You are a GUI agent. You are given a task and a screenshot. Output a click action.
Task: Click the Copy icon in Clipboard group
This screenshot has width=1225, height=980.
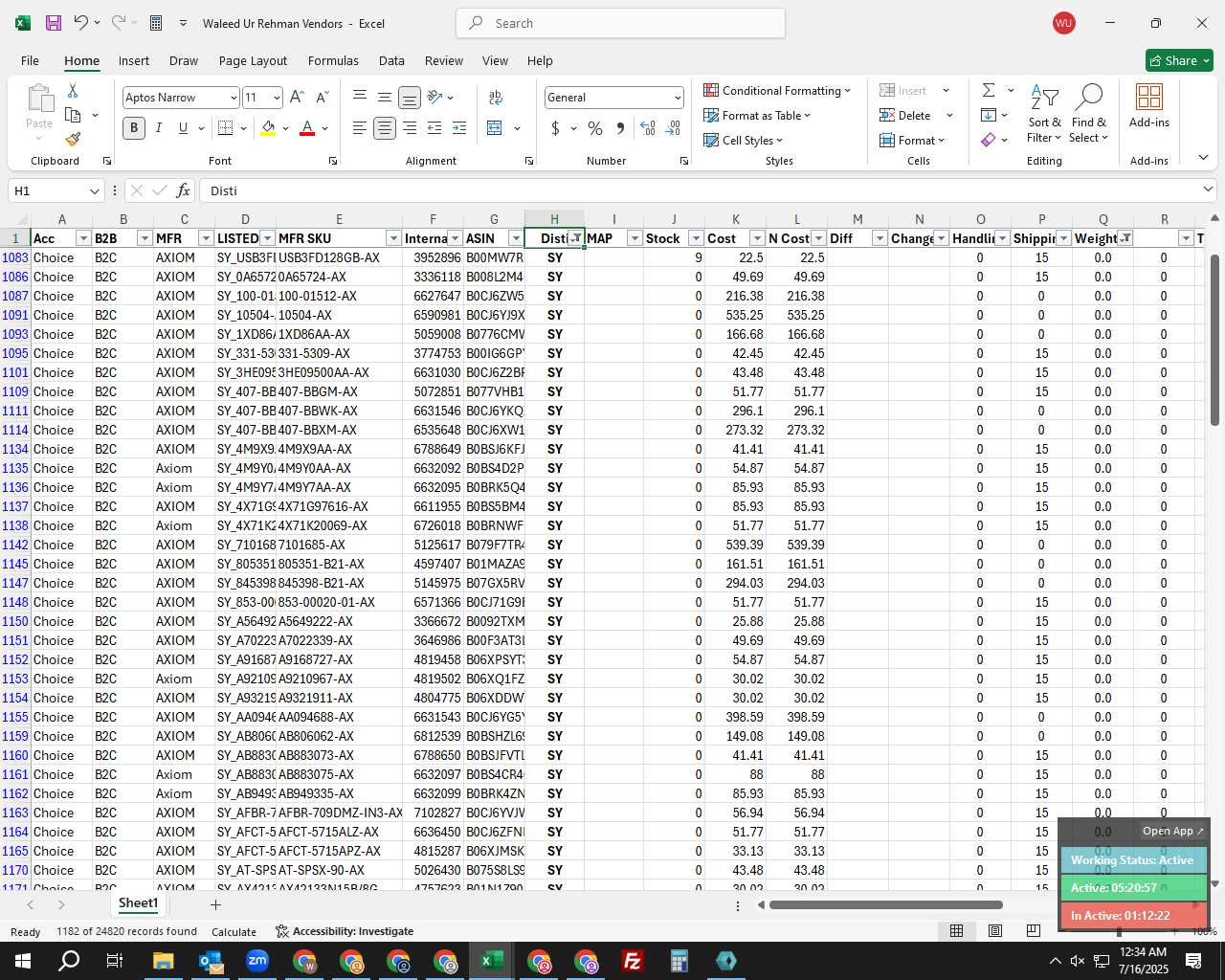click(x=73, y=115)
